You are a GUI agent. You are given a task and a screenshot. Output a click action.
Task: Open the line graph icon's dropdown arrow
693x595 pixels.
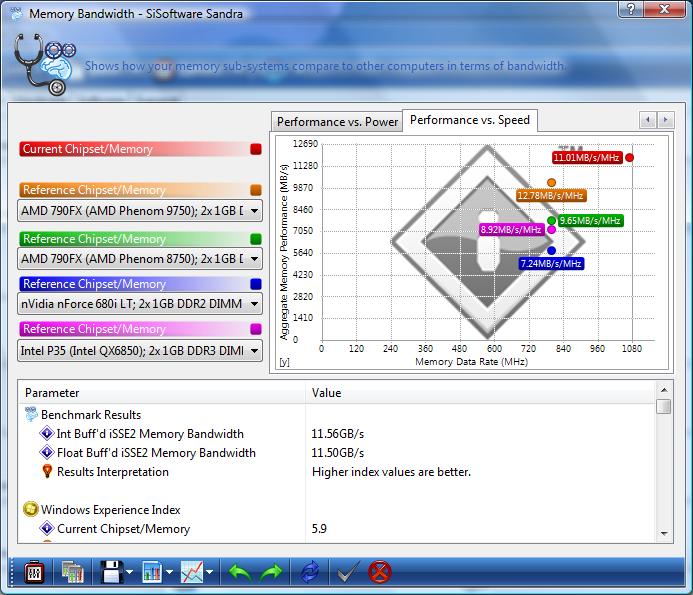point(209,573)
